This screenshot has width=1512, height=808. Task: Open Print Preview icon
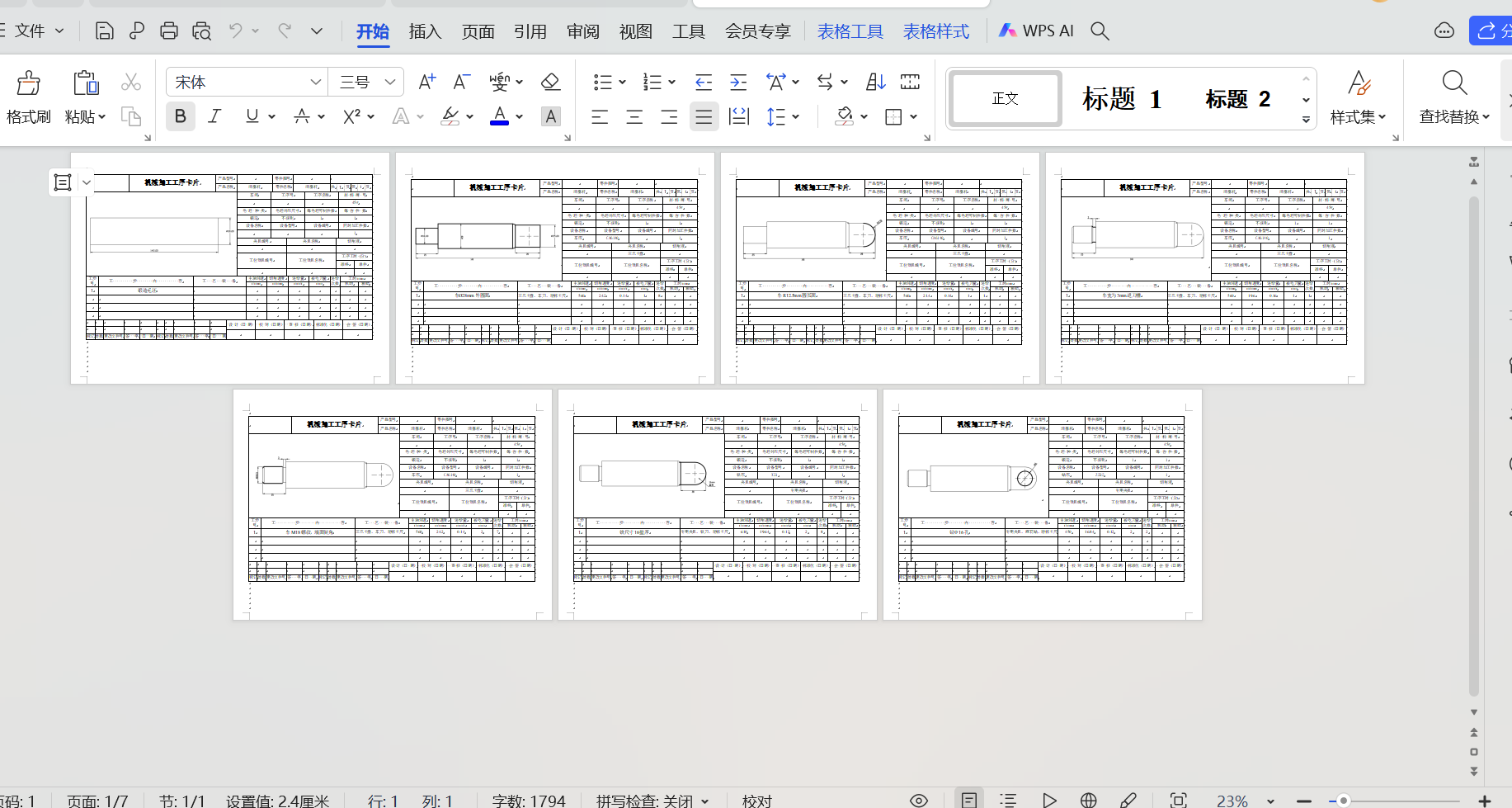[x=202, y=31]
